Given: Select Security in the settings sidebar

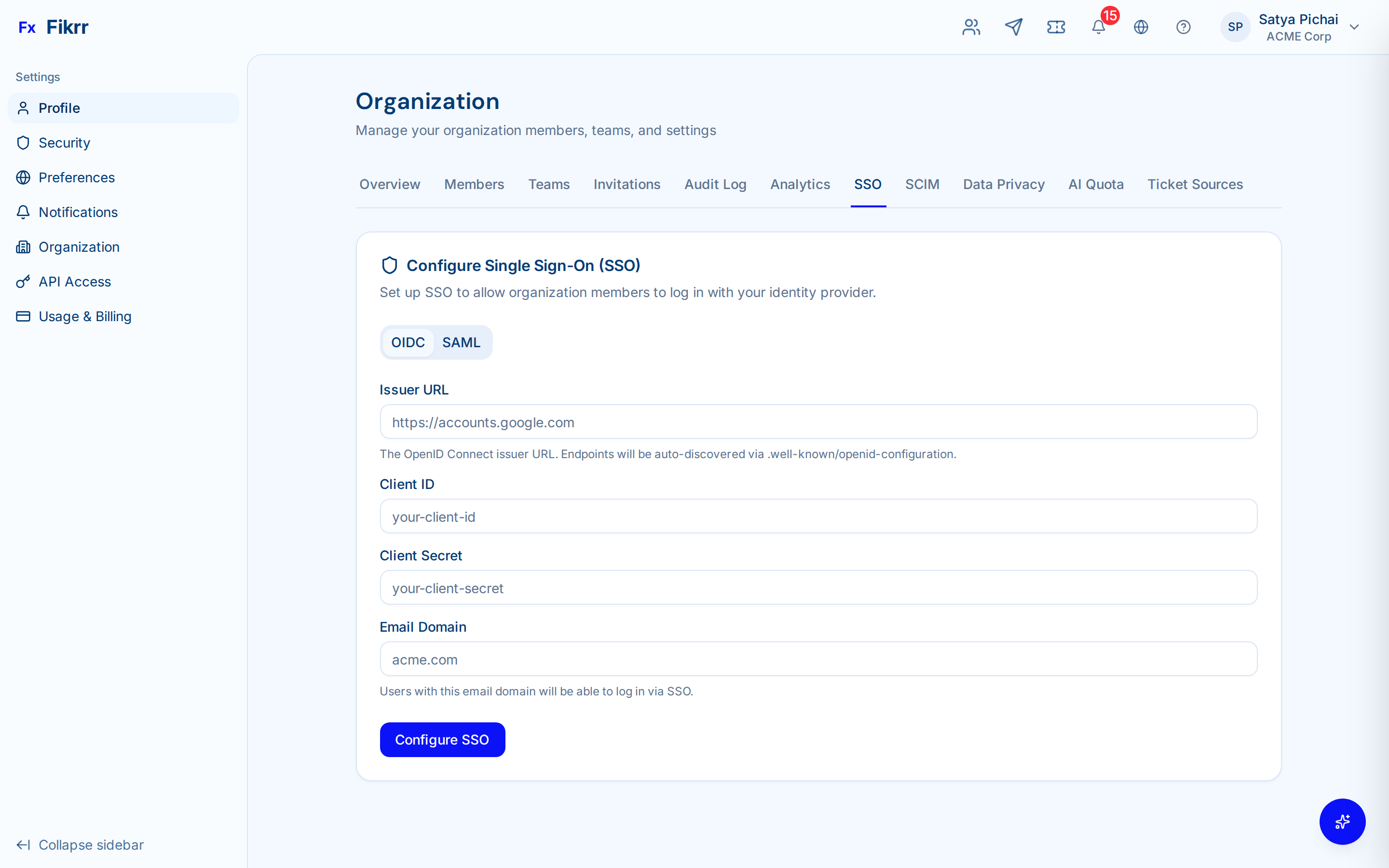Looking at the screenshot, I should click(x=64, y=142).
